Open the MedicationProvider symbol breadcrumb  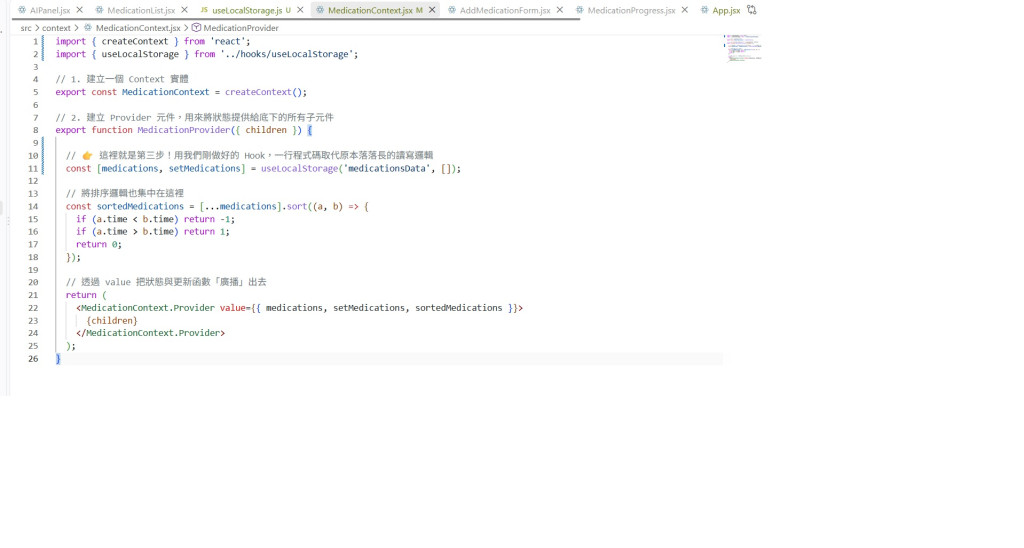pyautogui.click(x=240, y=28)
